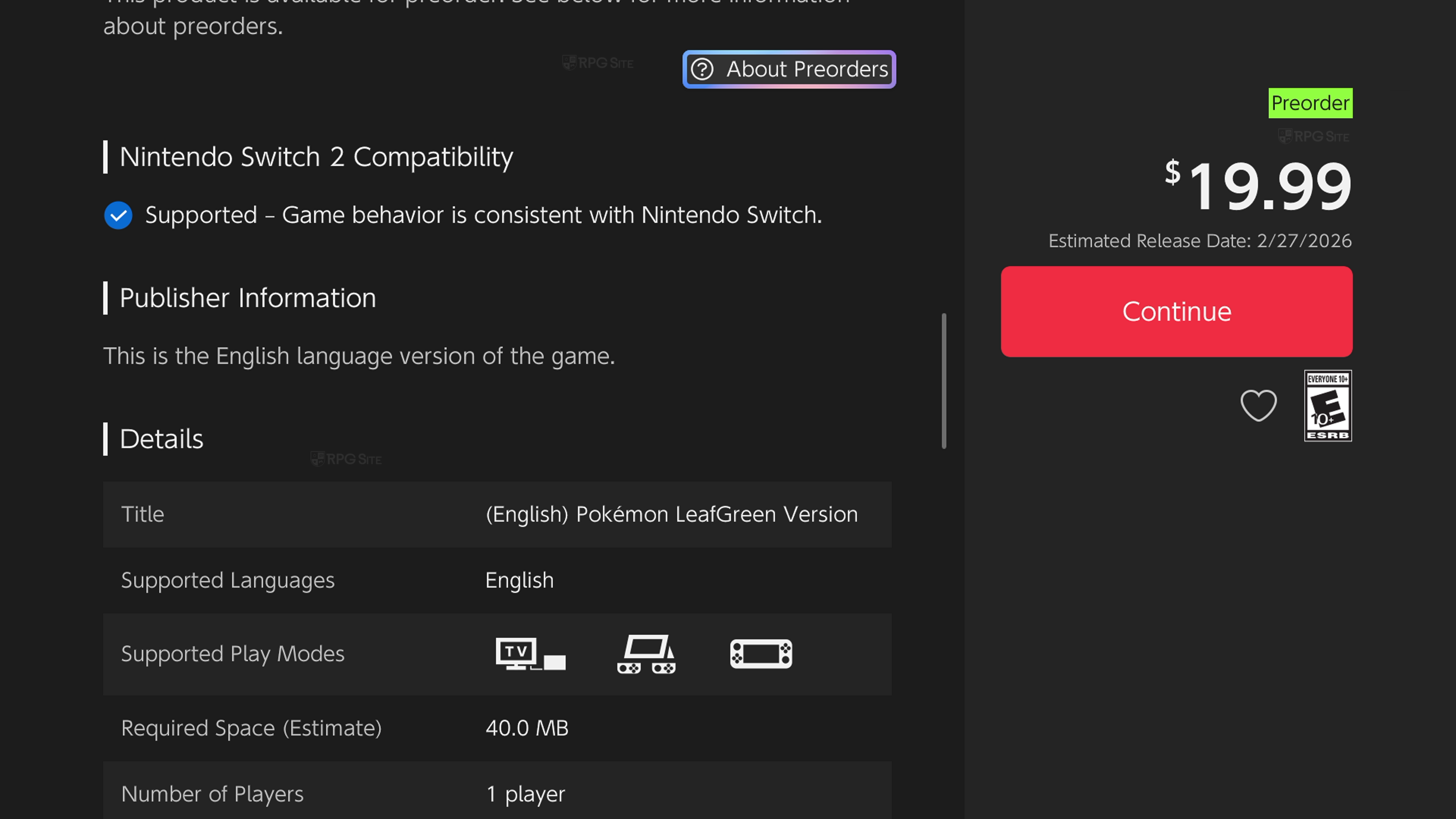
Task: Select the Required Space estimate row
Action: (x=497, y=728)
